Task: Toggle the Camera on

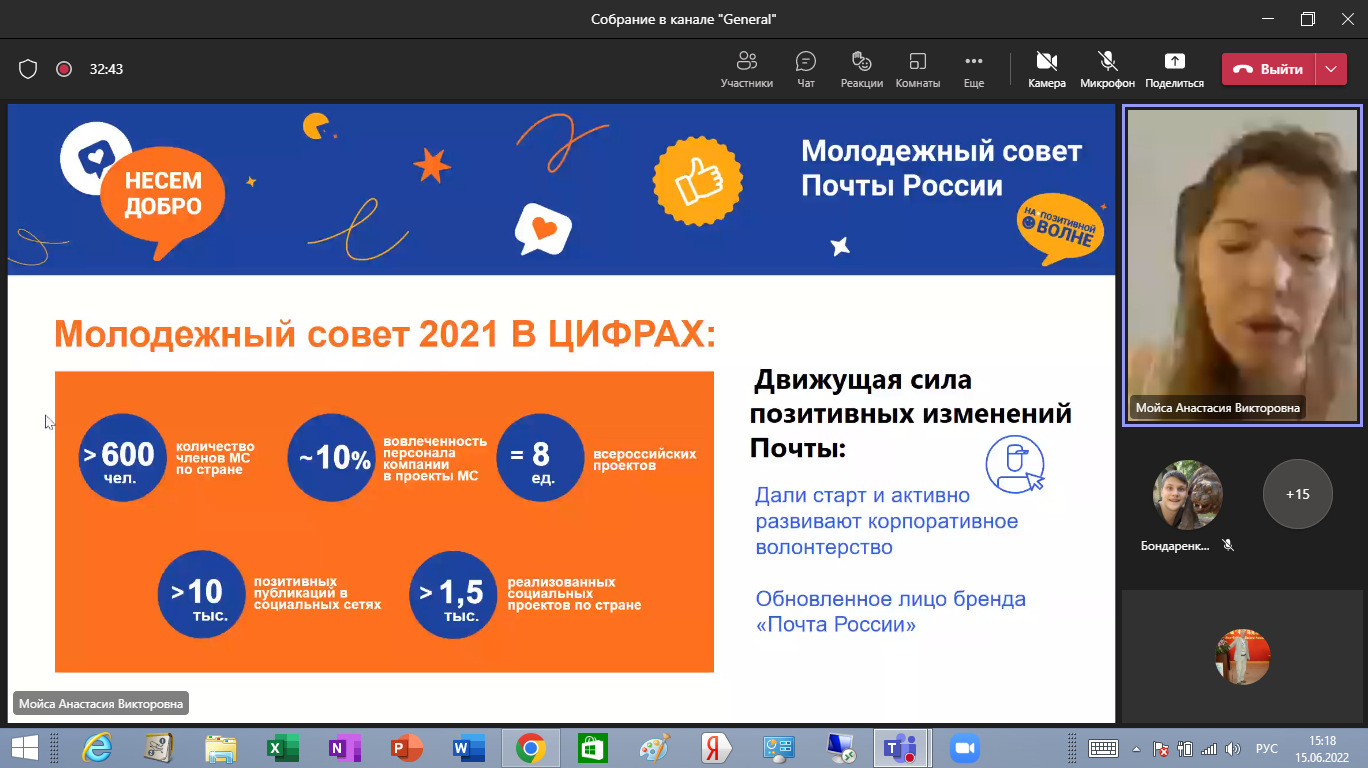Action: pyautogui.click(x=1047, y=70)
